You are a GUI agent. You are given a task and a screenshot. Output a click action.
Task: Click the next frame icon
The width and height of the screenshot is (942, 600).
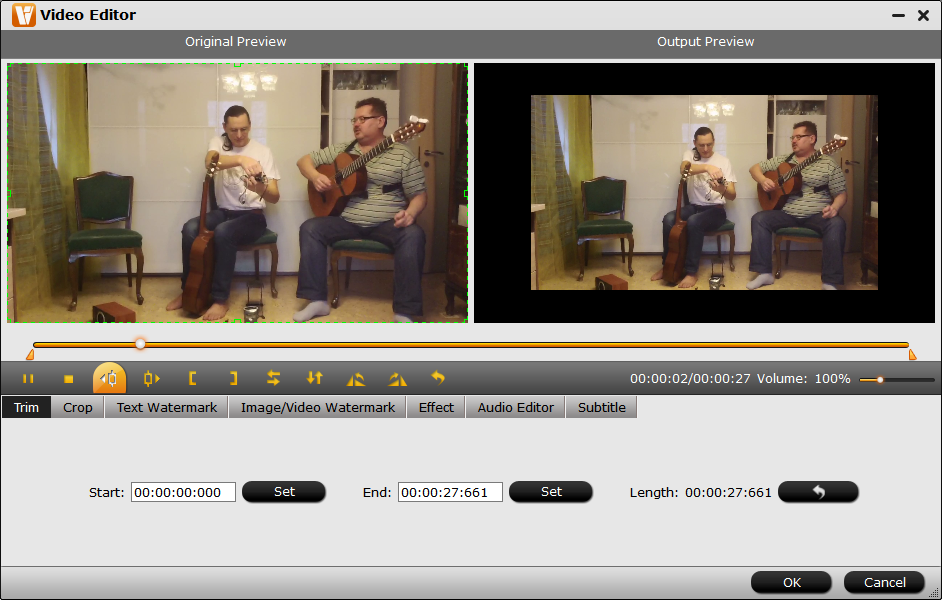point(151,379)
